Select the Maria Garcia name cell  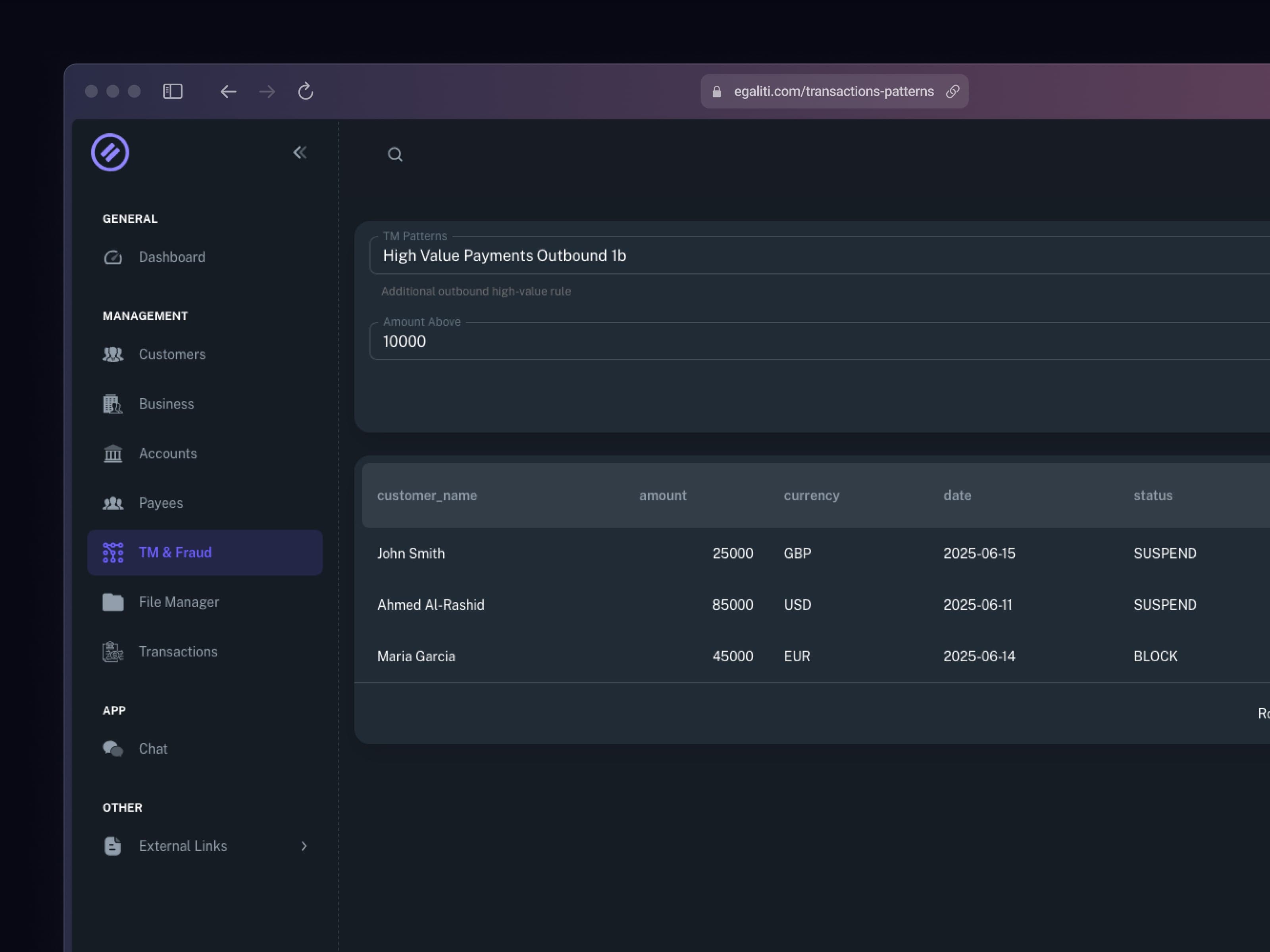pos(416,656)
